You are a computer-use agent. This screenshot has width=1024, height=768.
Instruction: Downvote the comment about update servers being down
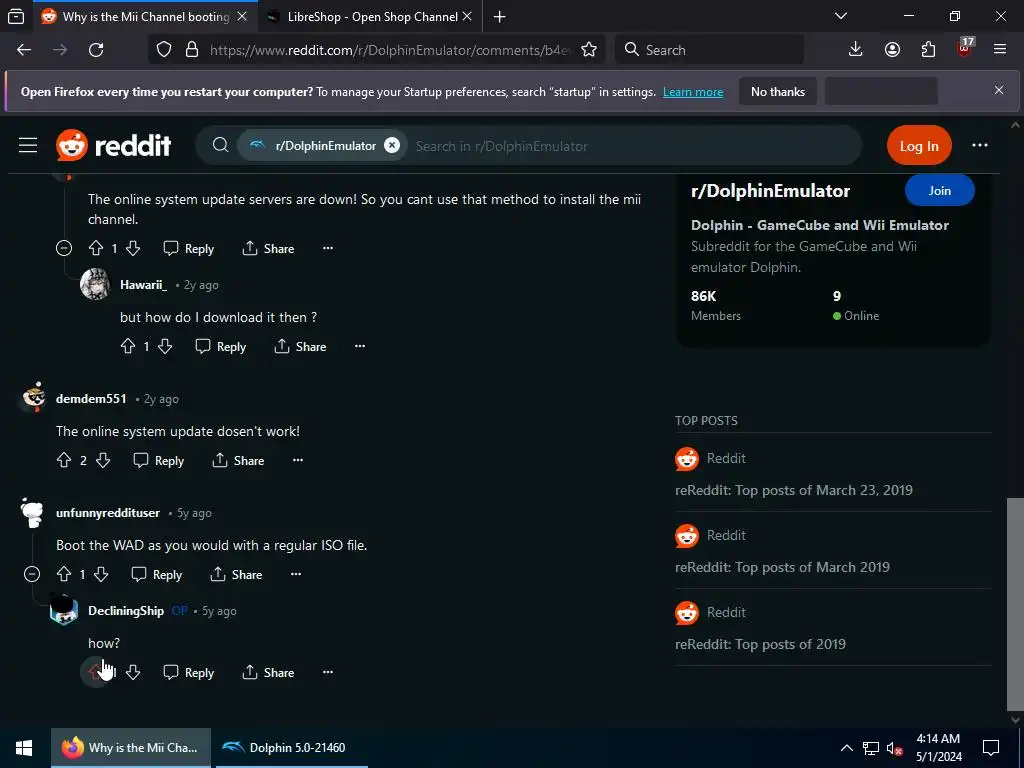pos(133,248)
